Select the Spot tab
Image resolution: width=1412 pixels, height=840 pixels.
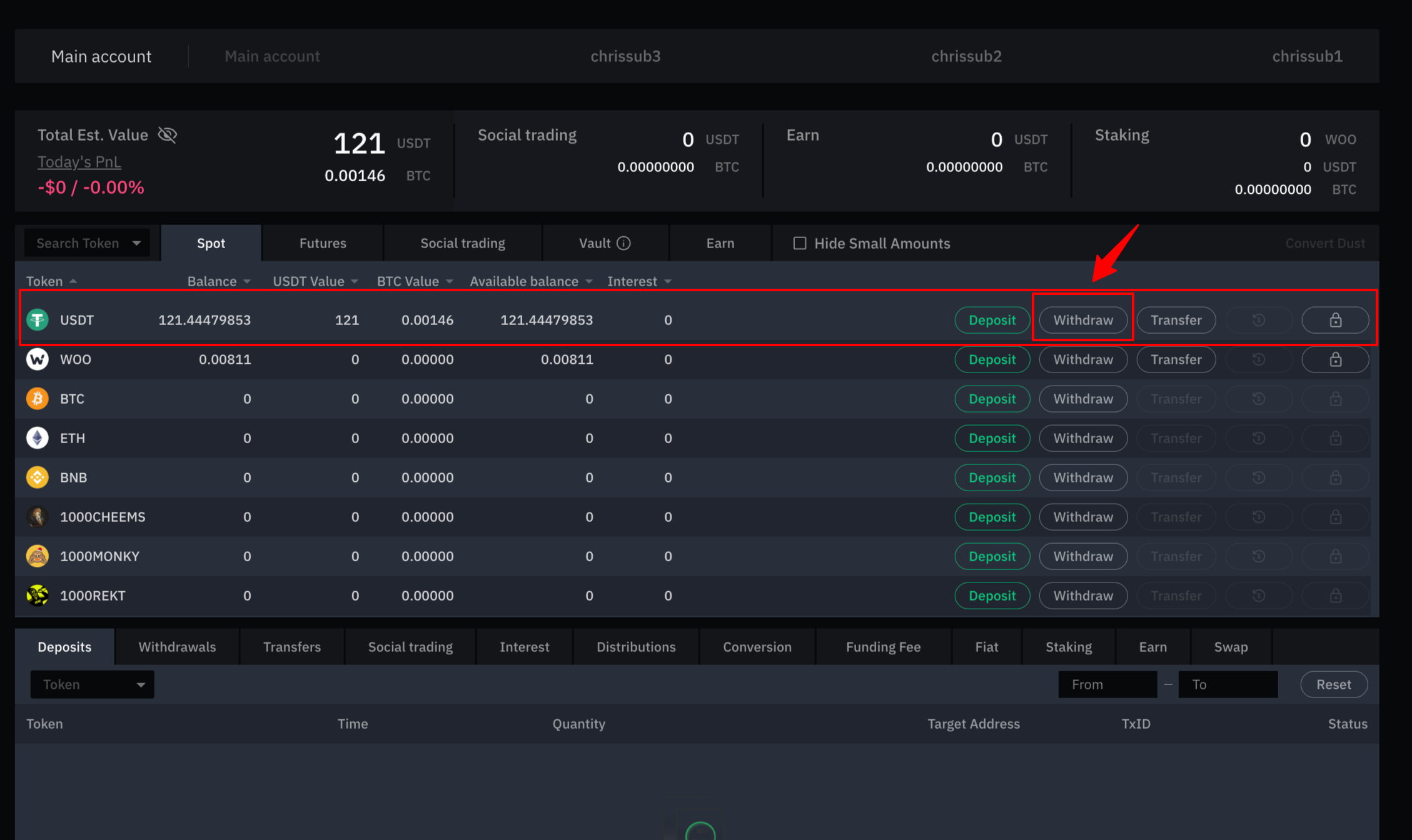point(211,243)
